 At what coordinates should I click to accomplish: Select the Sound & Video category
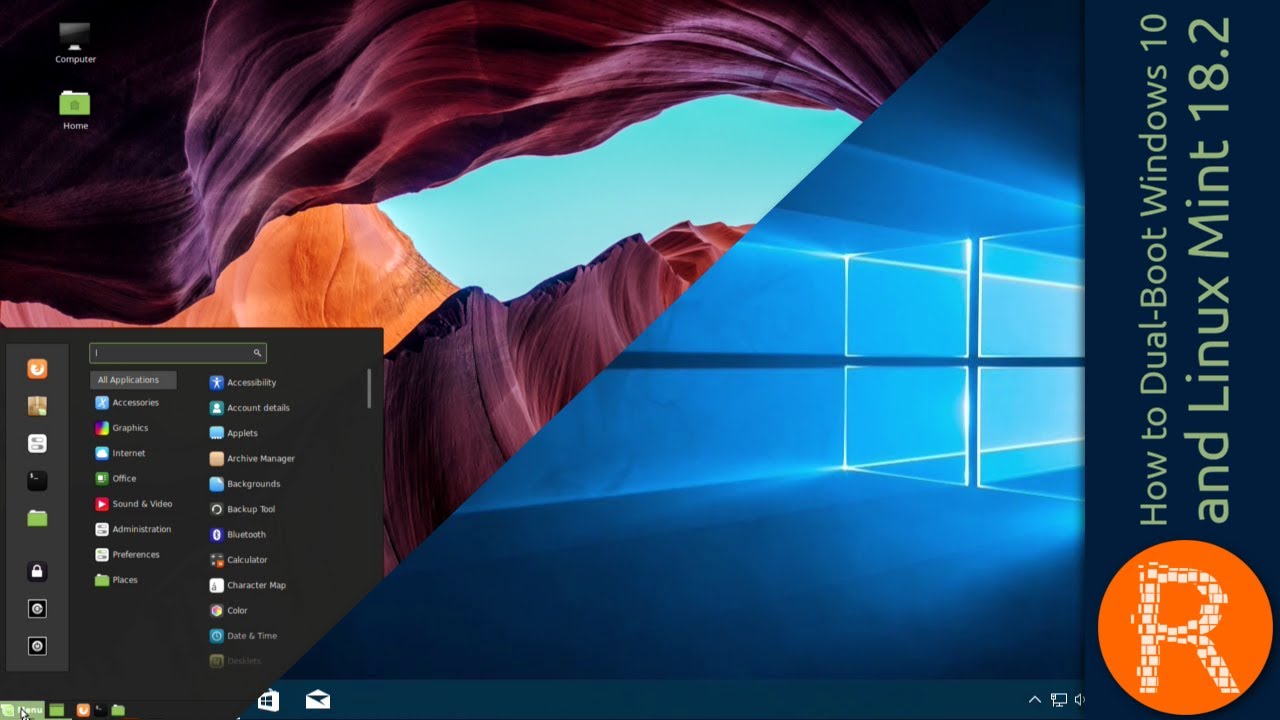point(133,504)
